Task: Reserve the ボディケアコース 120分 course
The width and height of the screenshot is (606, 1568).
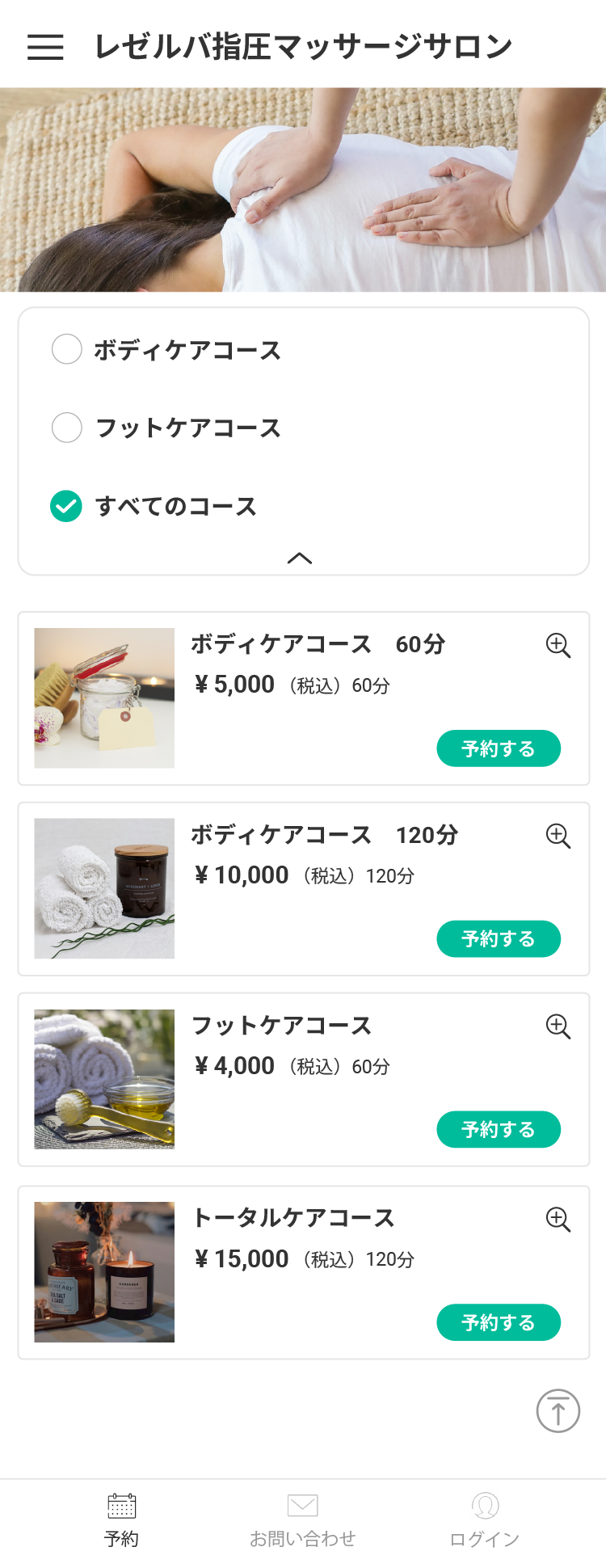Action: [x=499, y=938]
